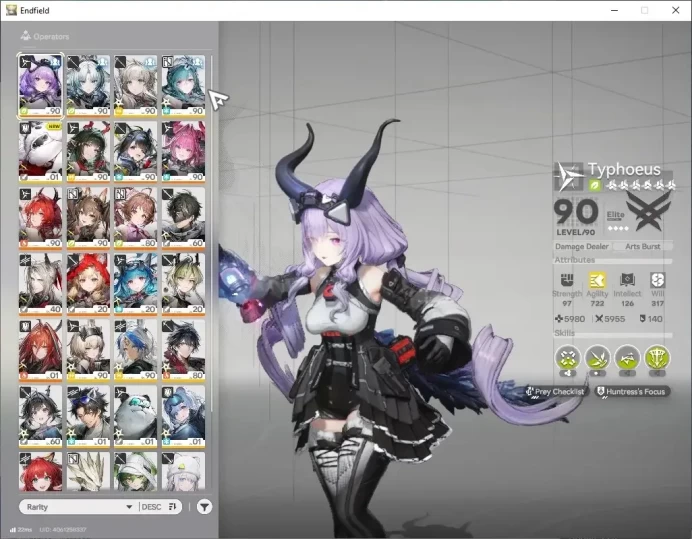Select the pink-haired level 90 operator card

tap(183, 152)
